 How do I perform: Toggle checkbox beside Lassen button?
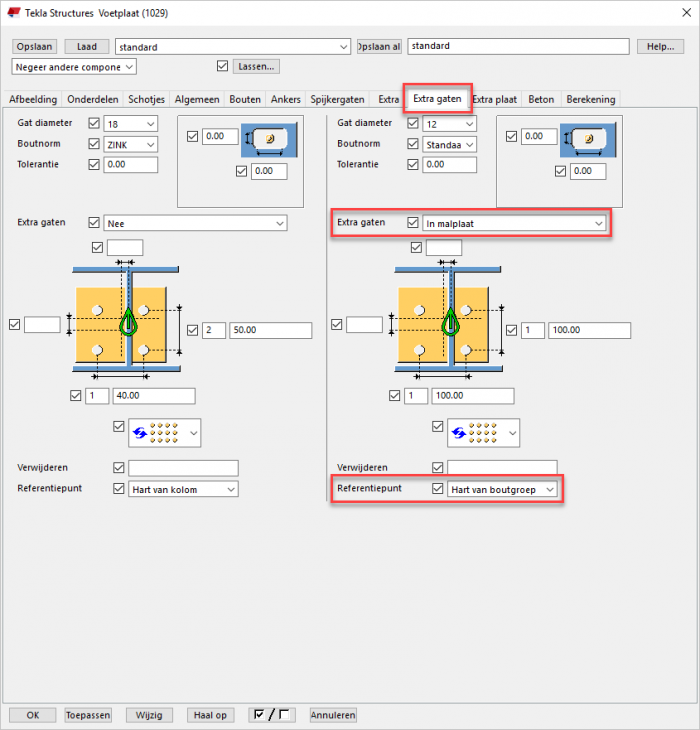click(x=222, y=66)
